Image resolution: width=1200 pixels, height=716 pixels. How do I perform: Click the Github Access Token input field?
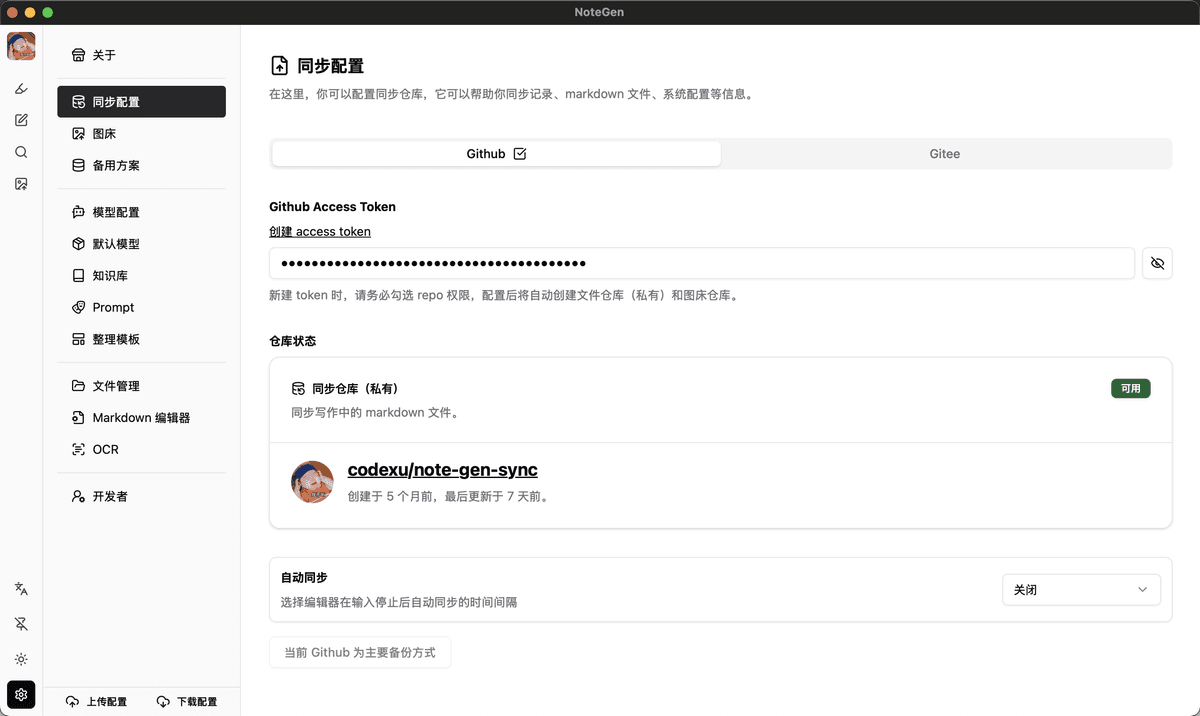point(701,263)
